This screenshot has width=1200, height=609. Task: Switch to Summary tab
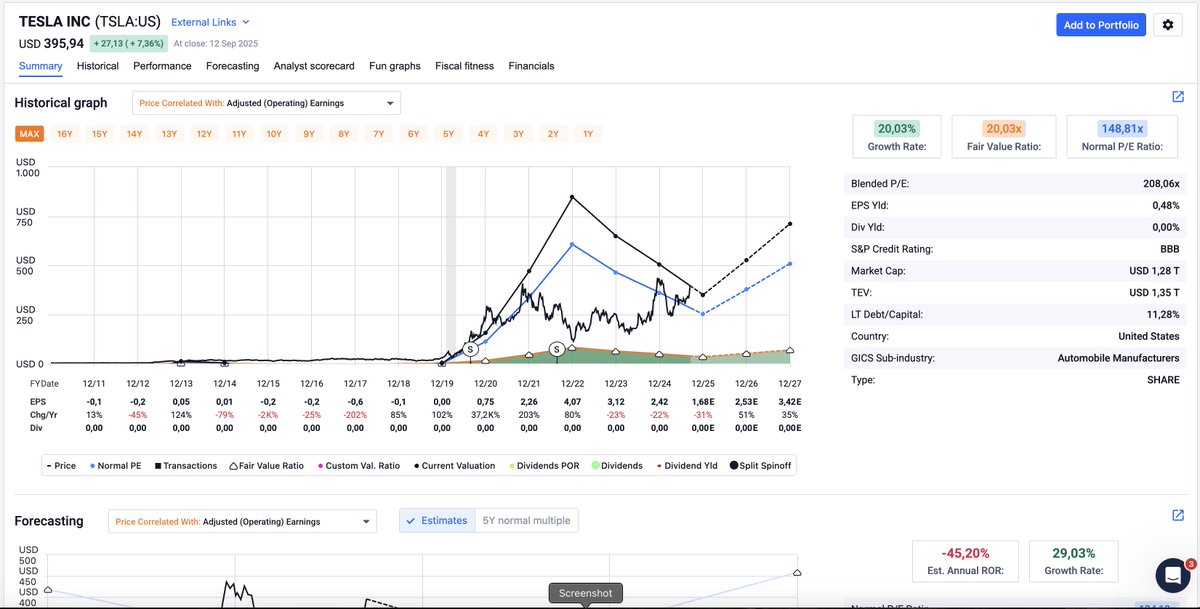pos(40,66)
